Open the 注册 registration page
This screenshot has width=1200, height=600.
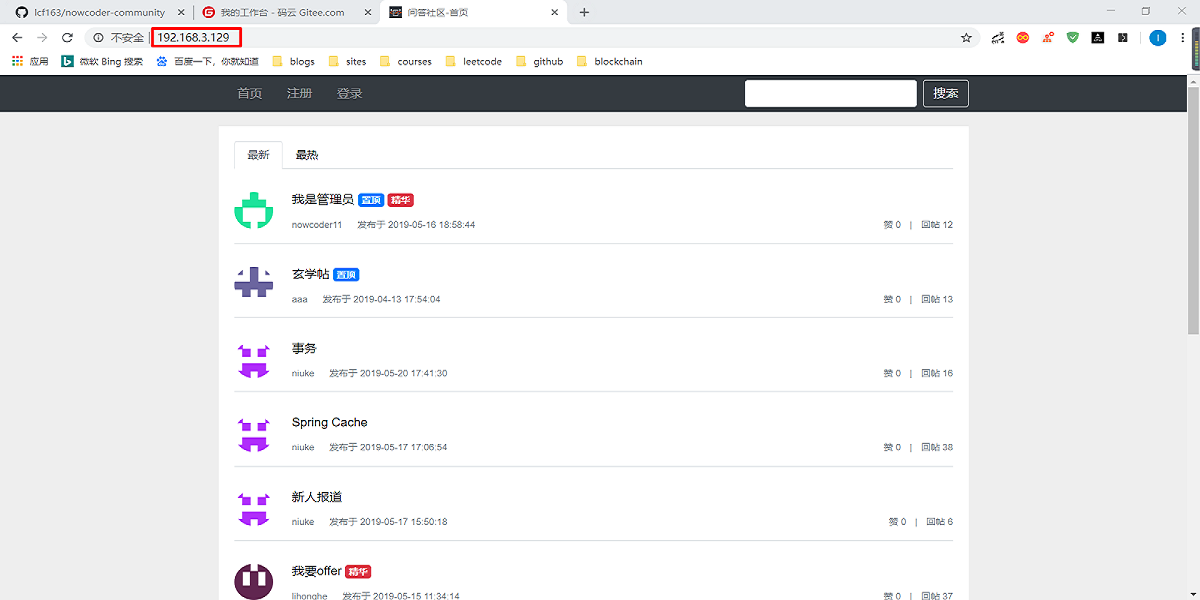point(299,93)
